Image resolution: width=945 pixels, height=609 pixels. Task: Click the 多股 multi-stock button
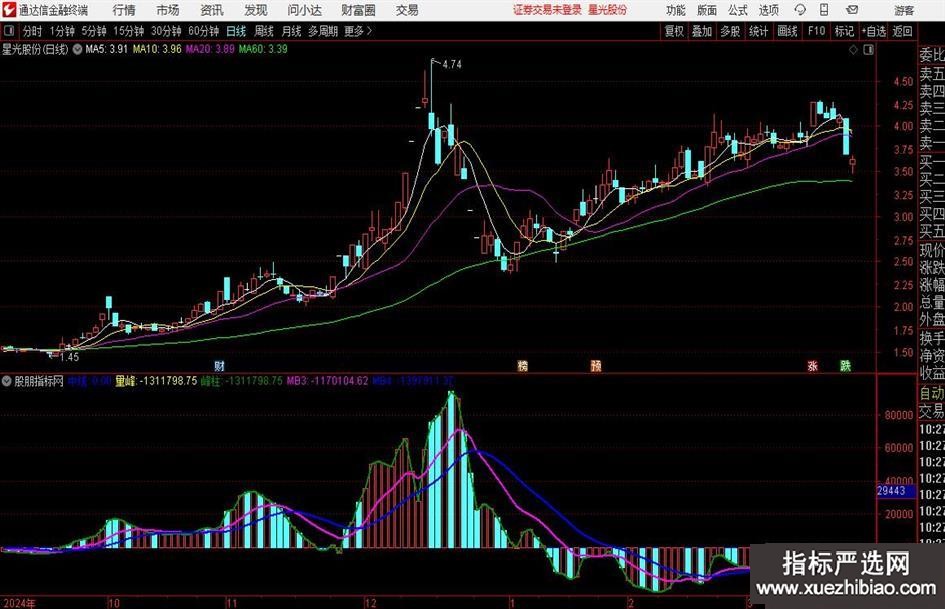tap(730, 31)
